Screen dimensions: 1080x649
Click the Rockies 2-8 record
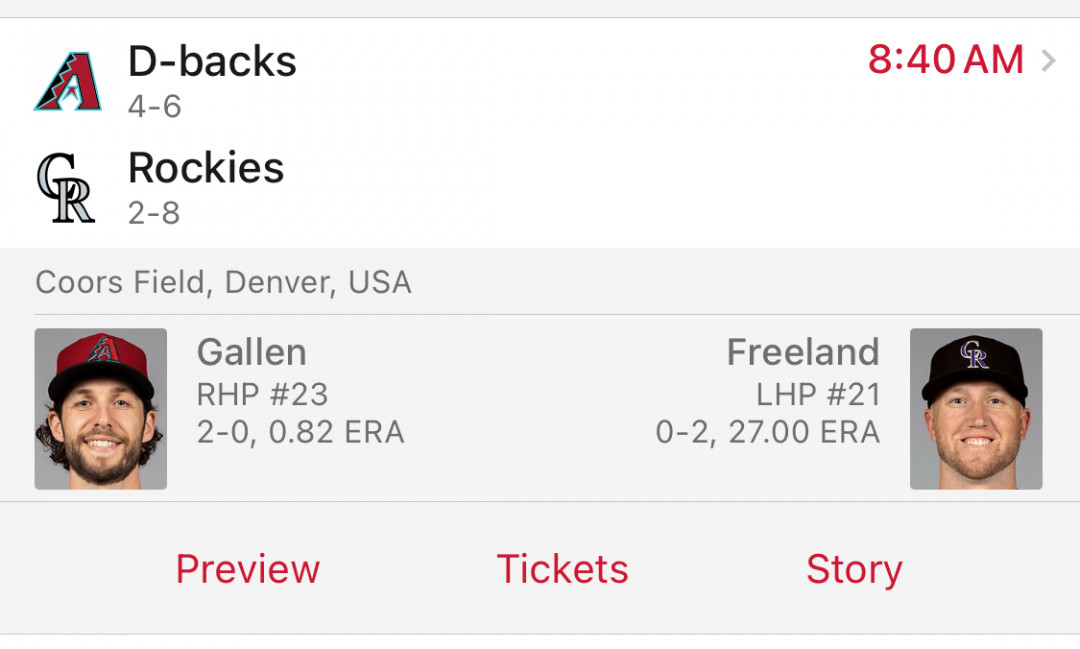click(154, 213)
